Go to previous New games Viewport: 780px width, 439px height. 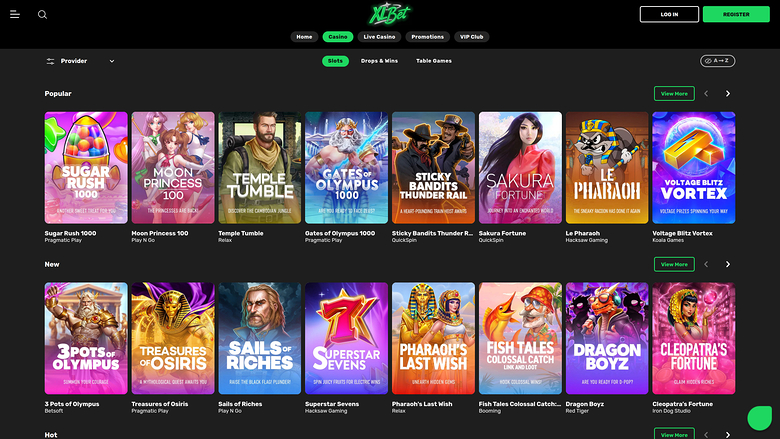point(706,264)
